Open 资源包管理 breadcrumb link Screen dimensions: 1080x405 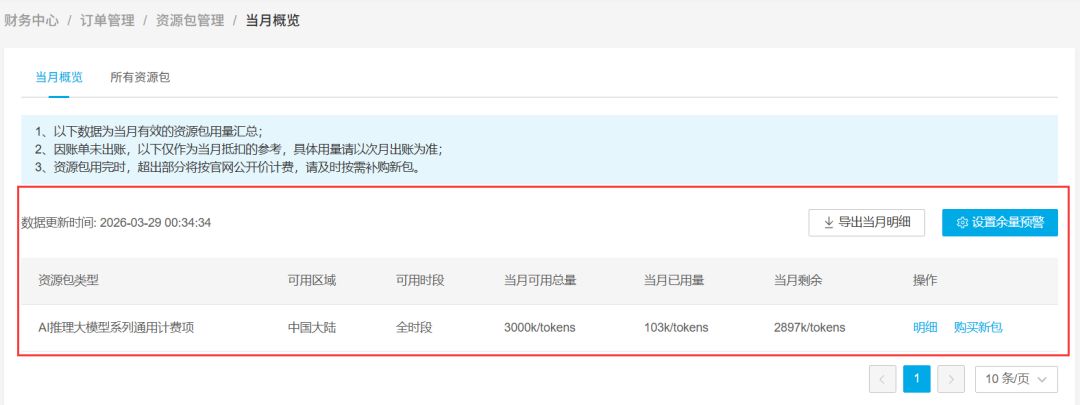tap(190, 21)
